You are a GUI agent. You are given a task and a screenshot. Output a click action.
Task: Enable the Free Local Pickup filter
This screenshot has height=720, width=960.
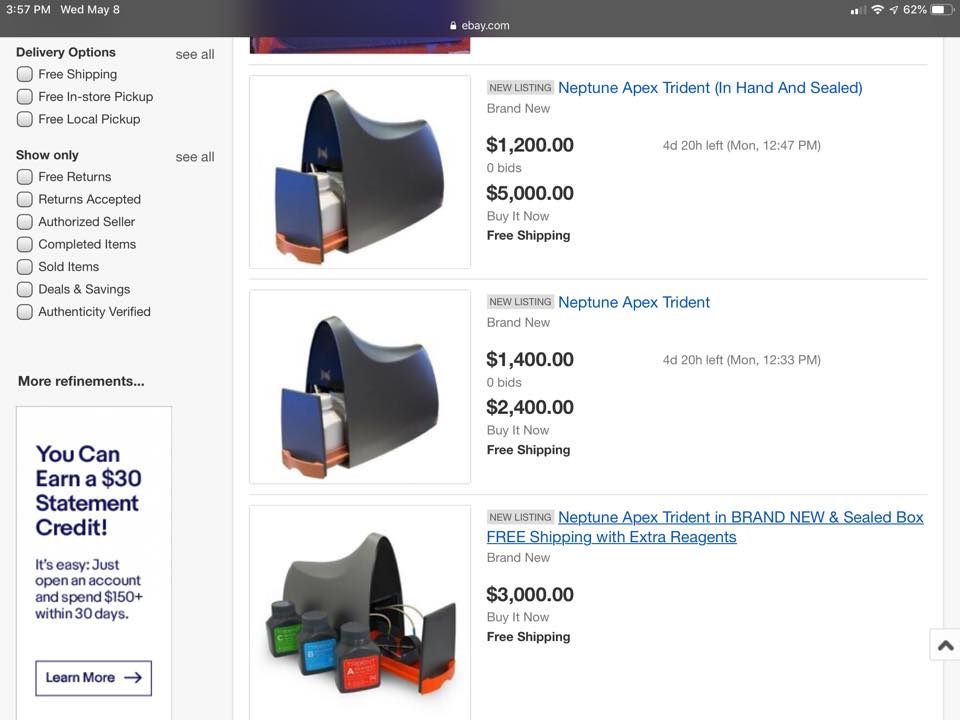[x=24, y=119]
